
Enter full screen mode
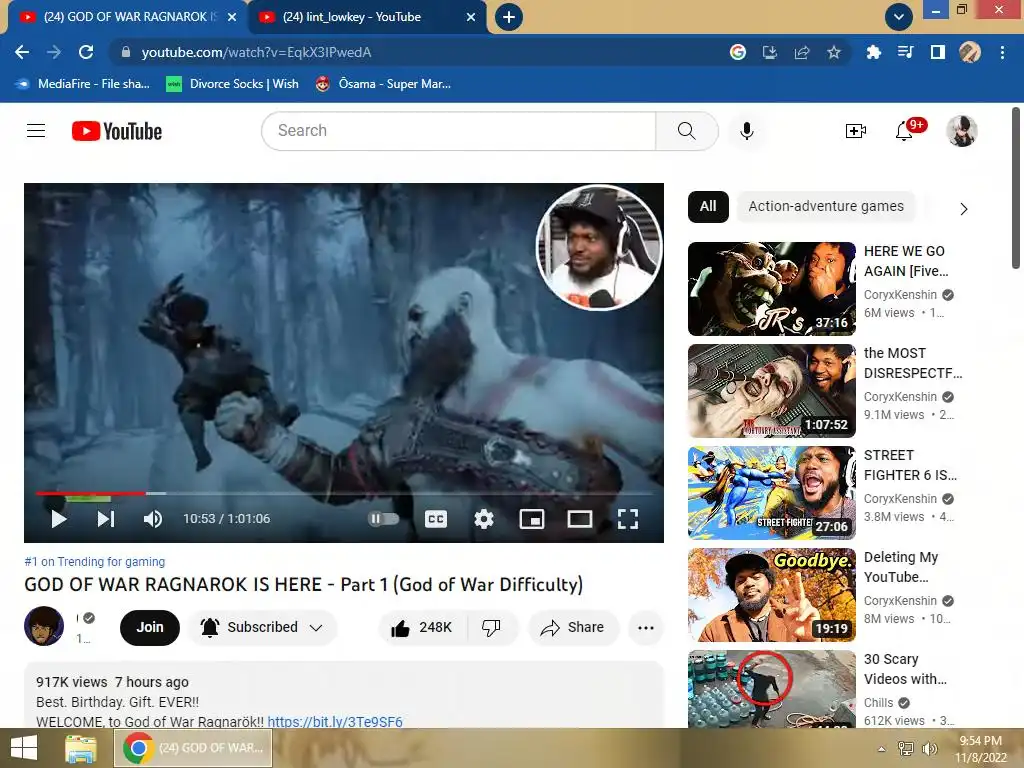pos(628,519)
